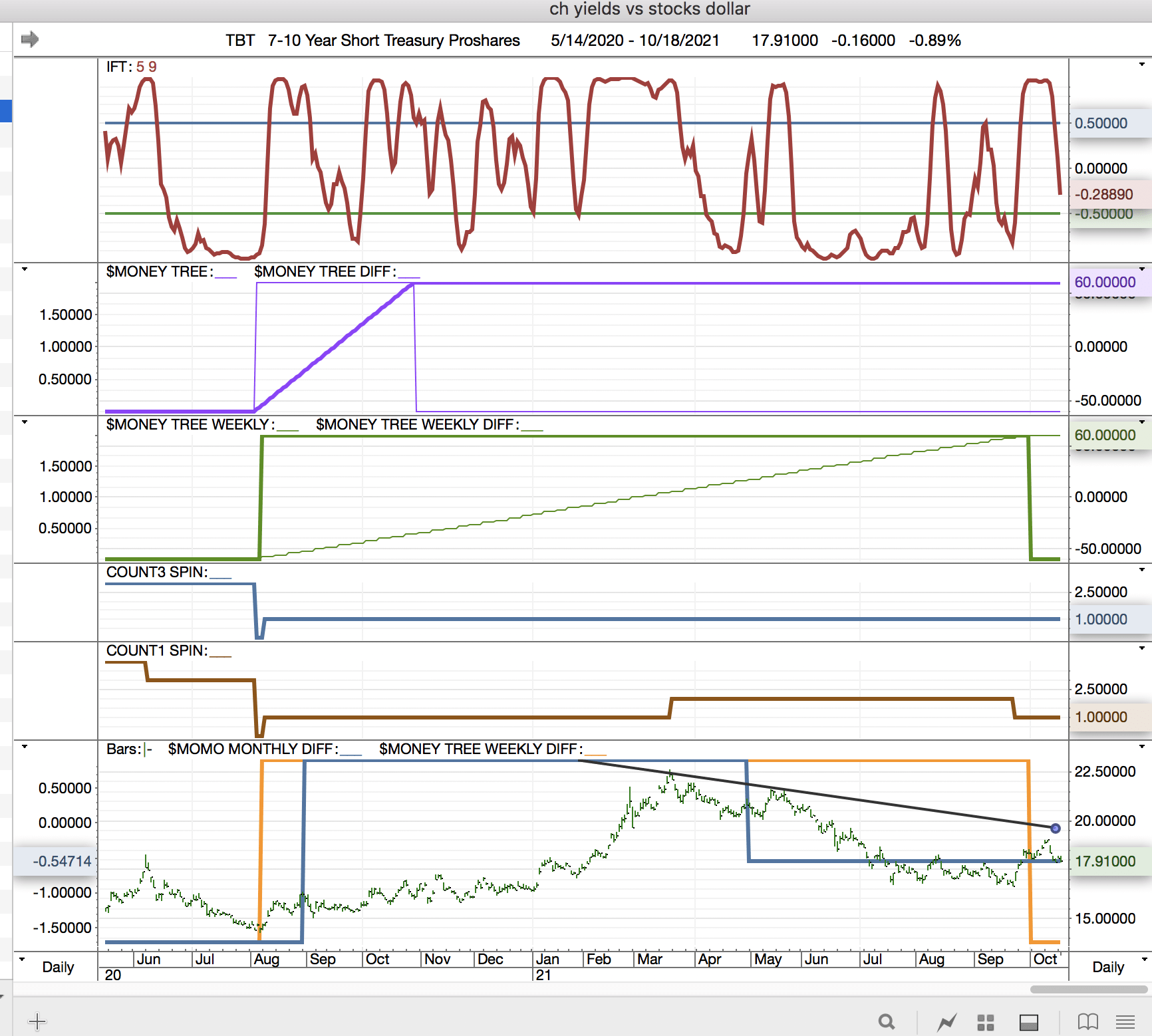Click the plus icon to add pane
Image resolution: width=1152 pixels, height=1036 pixels.
(37, 1021)
